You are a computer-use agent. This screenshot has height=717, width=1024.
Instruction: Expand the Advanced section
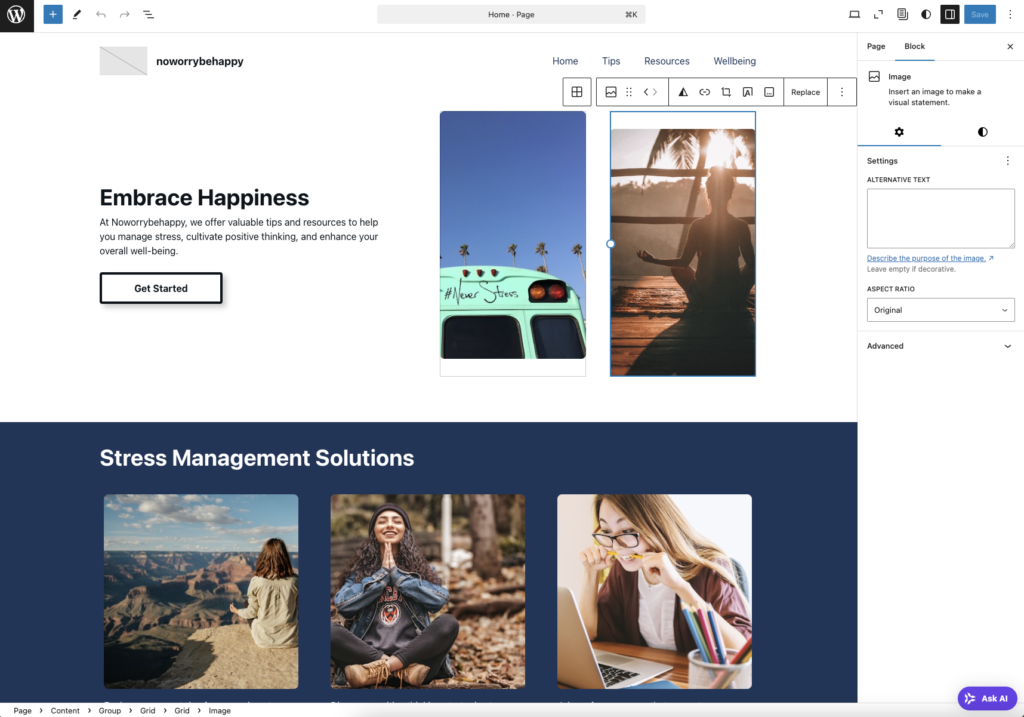tap(940, 346)
